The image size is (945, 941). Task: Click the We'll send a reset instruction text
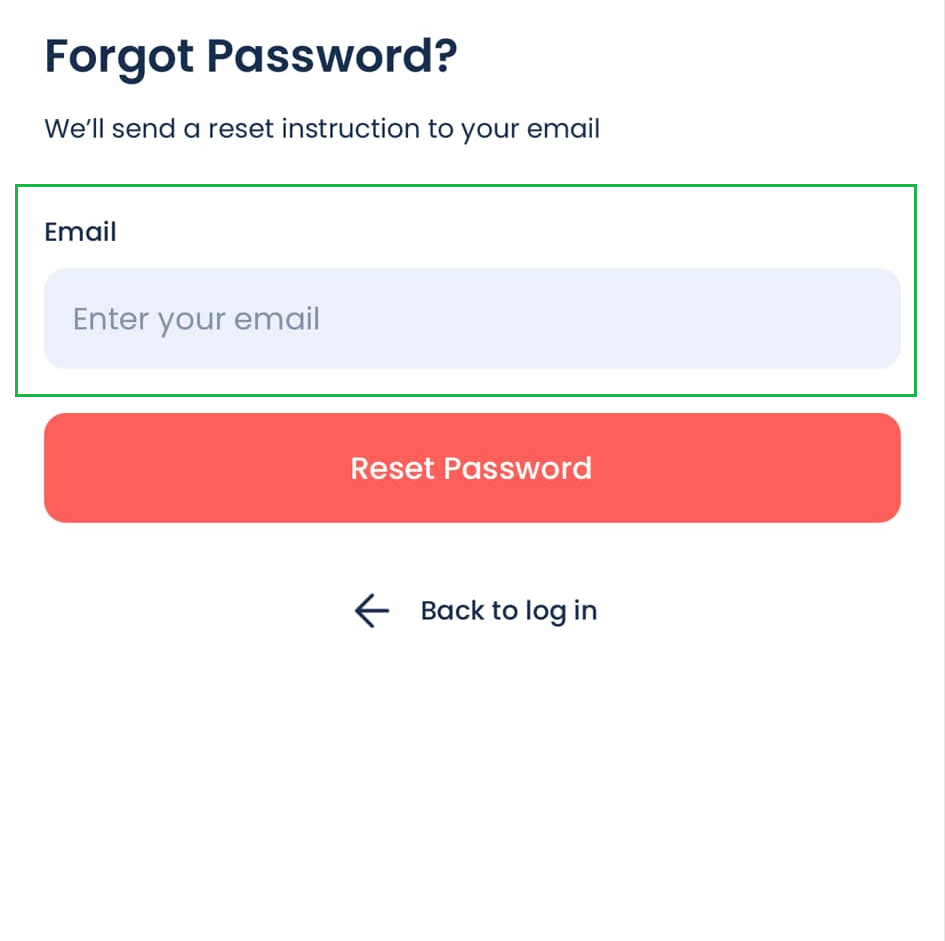(322, 129)
